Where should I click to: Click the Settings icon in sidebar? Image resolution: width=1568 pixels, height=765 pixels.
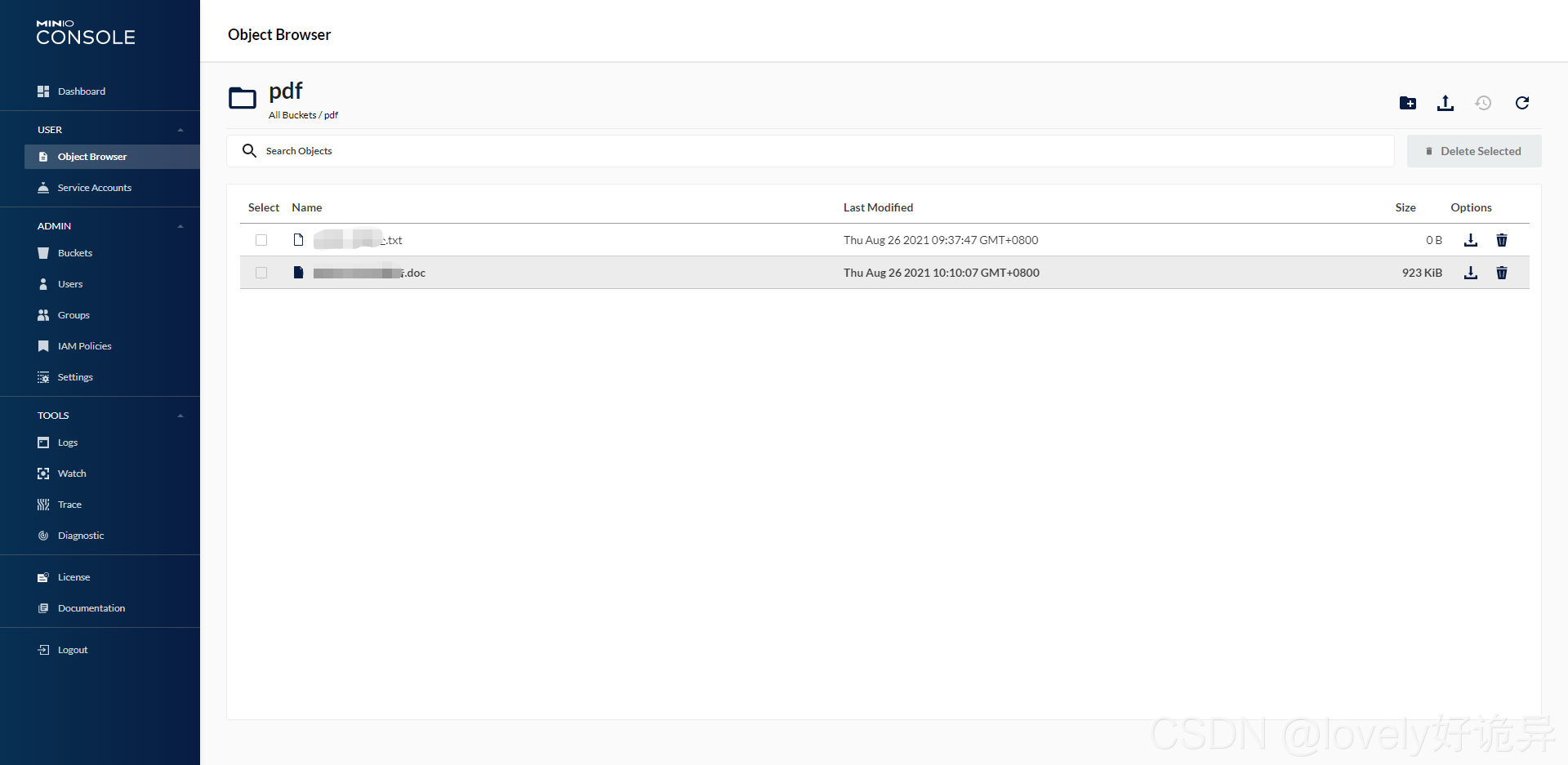[43, 377]
